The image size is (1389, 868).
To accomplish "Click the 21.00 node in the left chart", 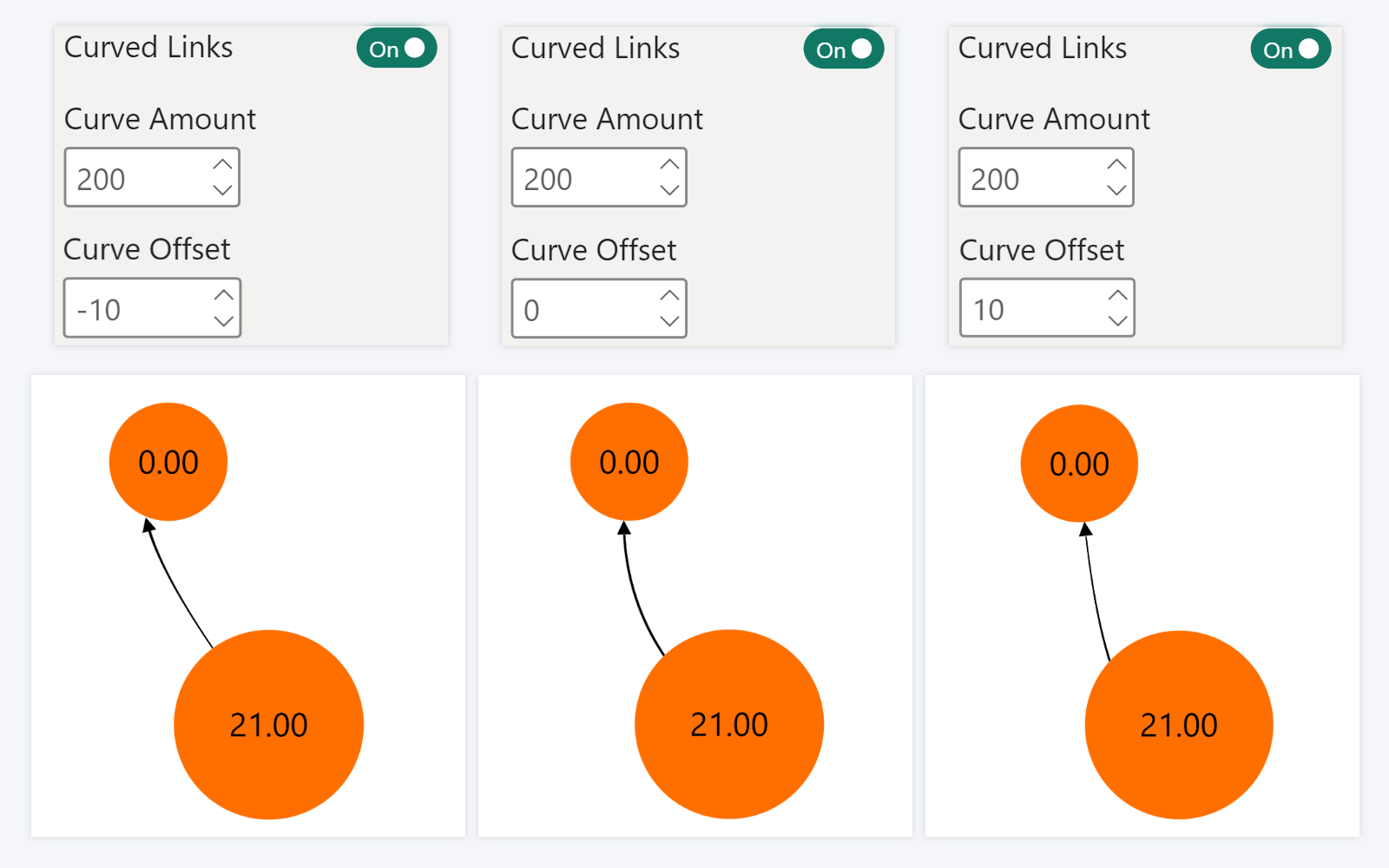I will [x=268, y=725].
